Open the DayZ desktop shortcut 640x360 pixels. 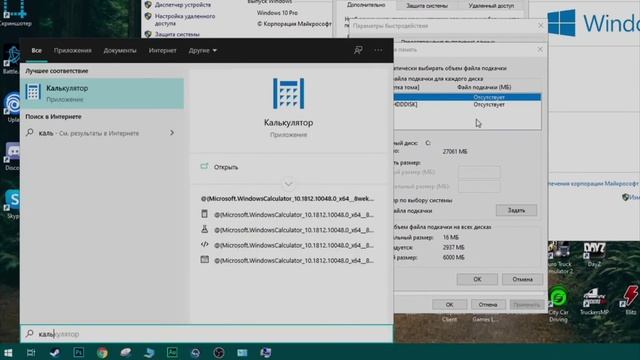[594, 255]
